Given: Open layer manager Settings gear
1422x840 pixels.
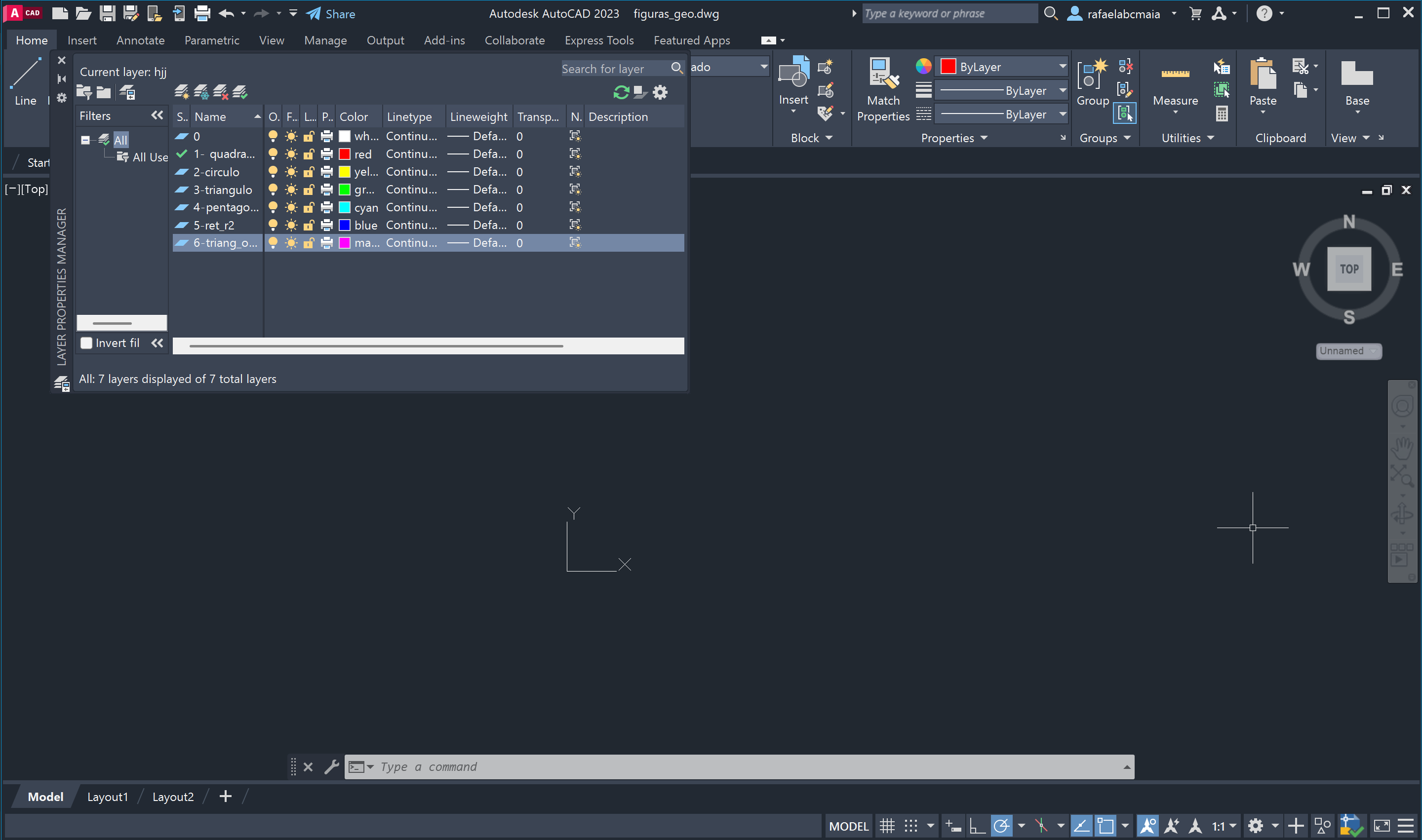Looking at the screenshot, I should point(660,92).
